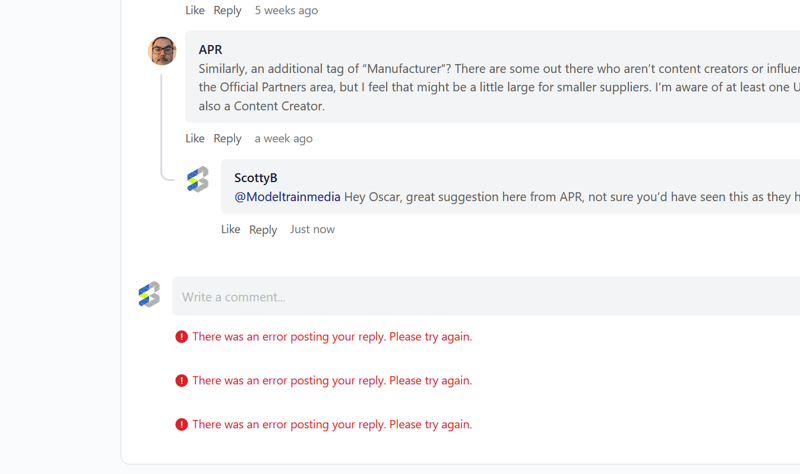This screenshot has width=800, height=474.
Task: Open the "5 weeks ago" timestamp link
Action: click(286, 10)
